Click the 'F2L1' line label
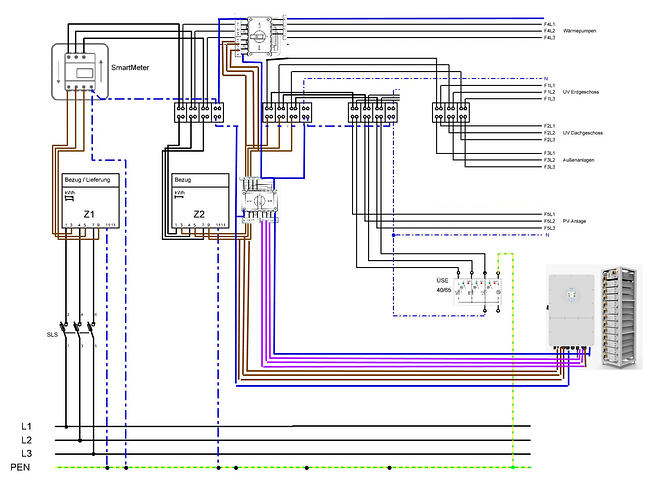This screenshot has height=499, width=668. [x=549, y=126]
